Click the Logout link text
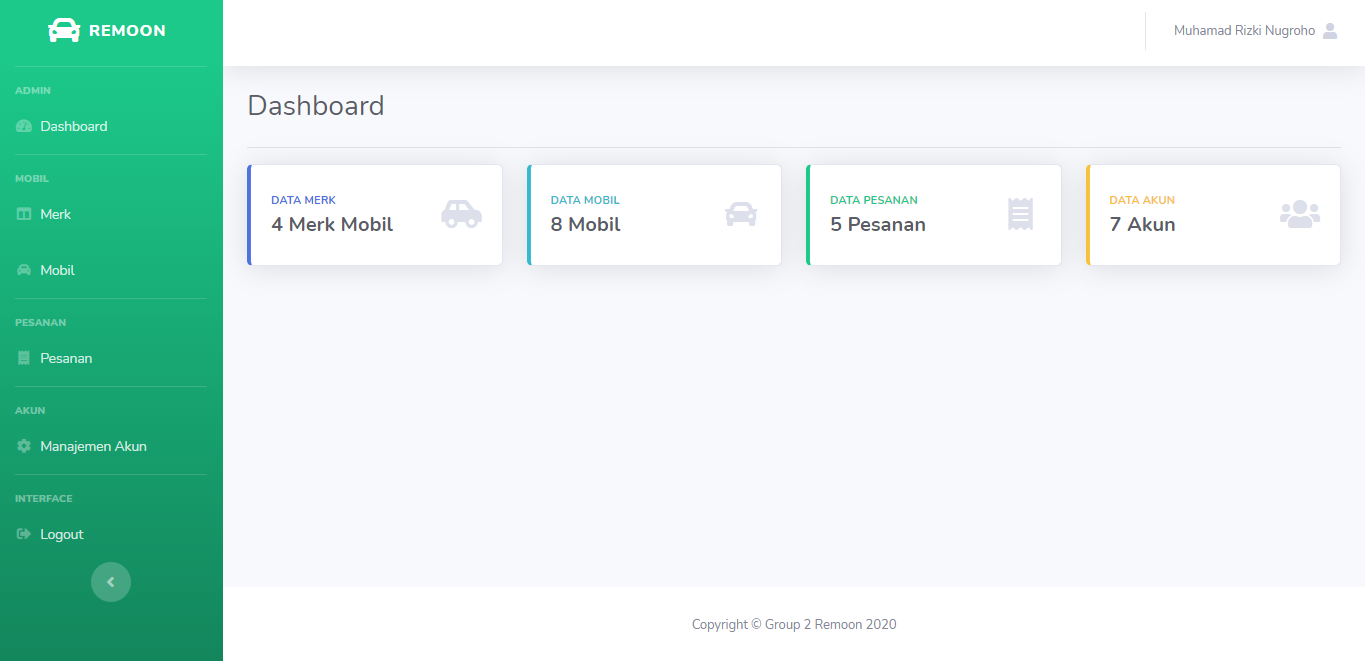 pos(62,535)
